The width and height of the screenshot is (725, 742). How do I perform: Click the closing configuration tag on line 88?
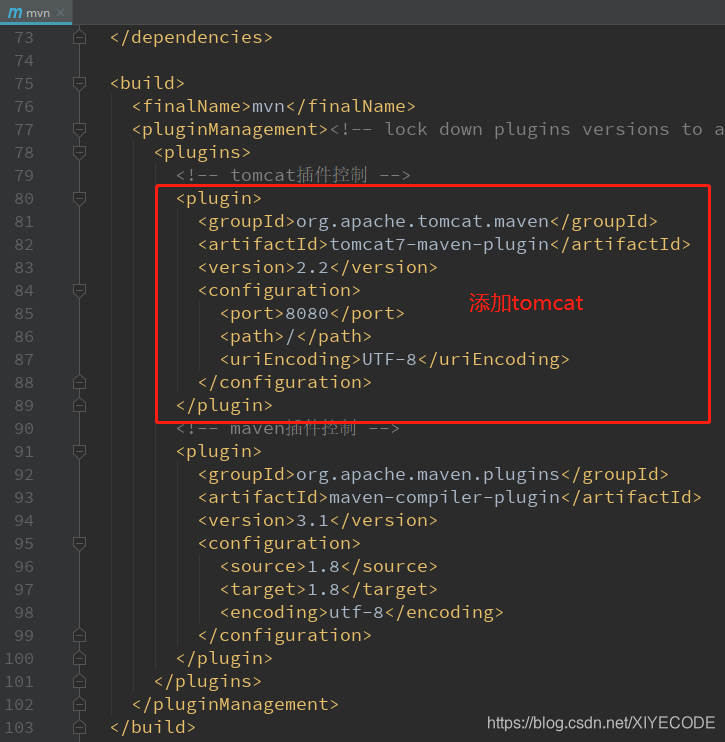click(285, 382)
